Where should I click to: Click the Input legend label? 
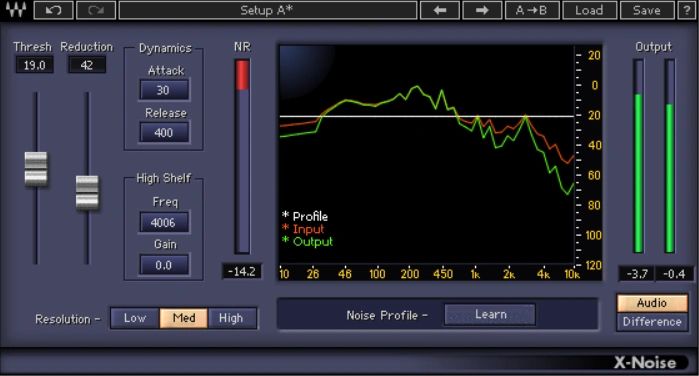coord(308,229)
